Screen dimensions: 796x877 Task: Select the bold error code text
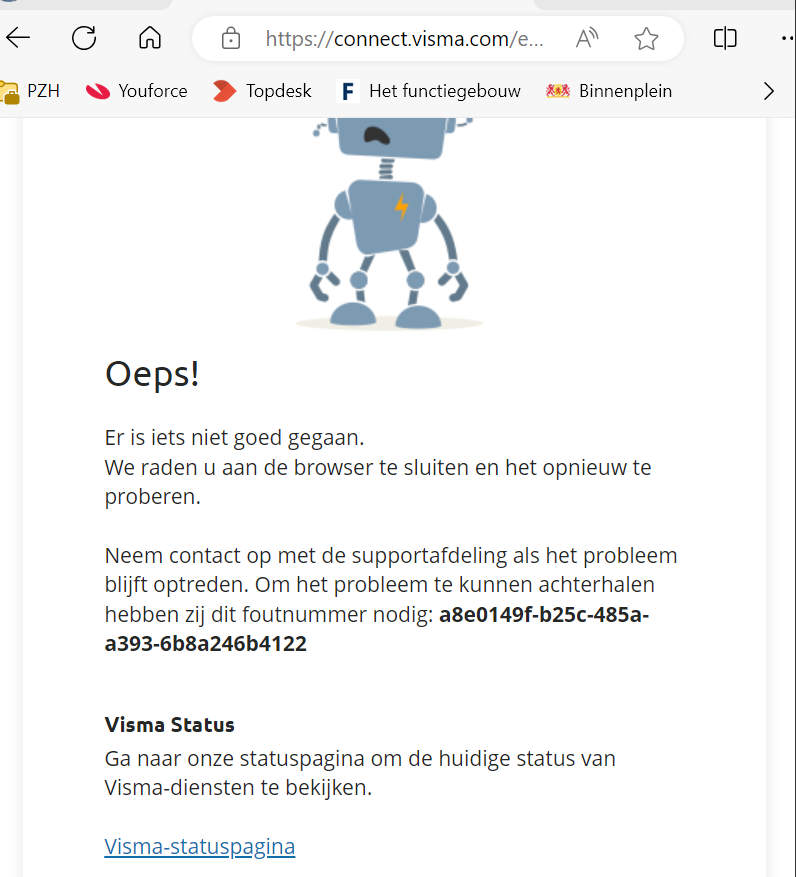(376, 629)
